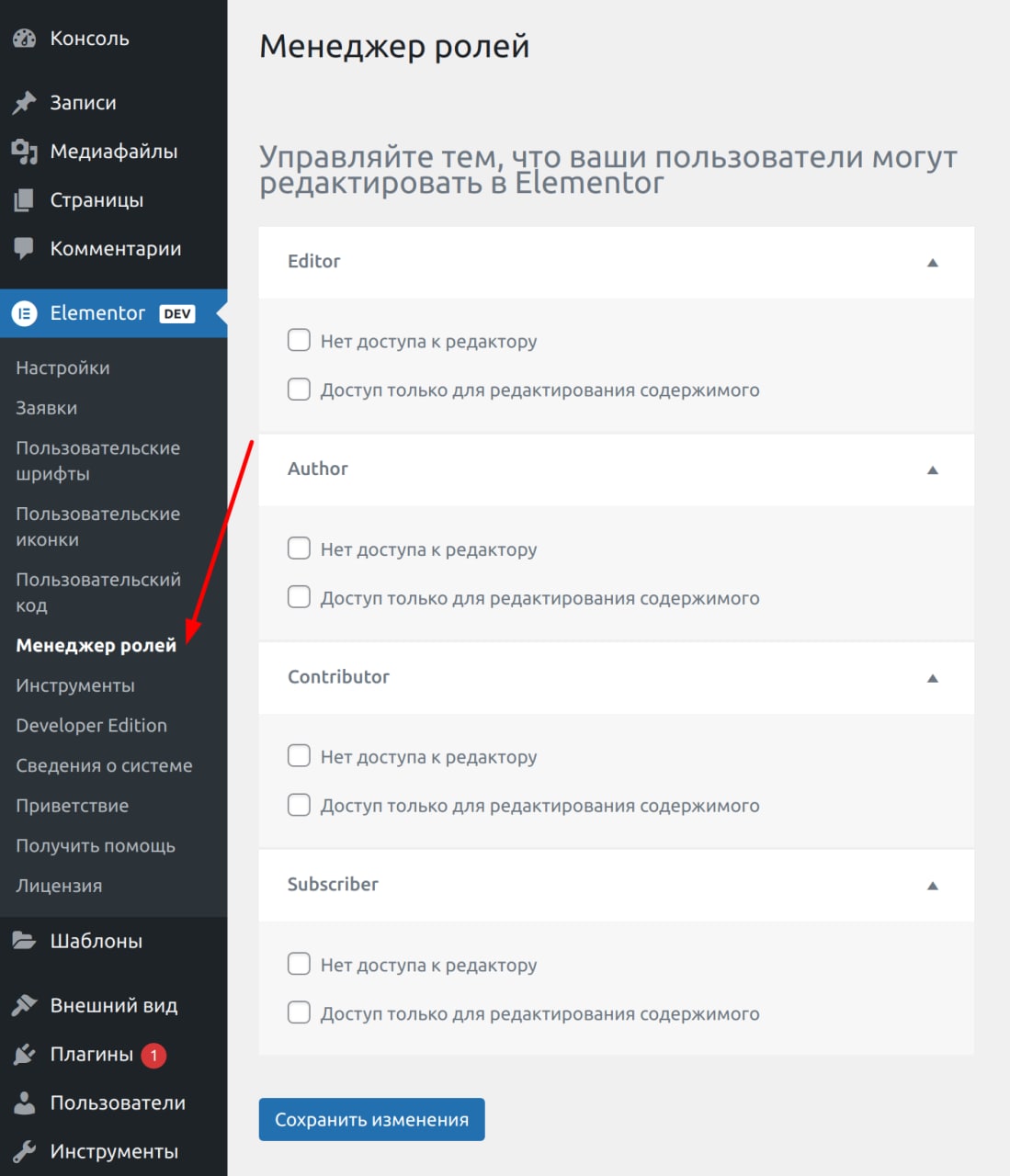This screenshot has height=1176, width=1010.
Task: Open Настройки in Elementor submenu
Action: pos(62,367)
